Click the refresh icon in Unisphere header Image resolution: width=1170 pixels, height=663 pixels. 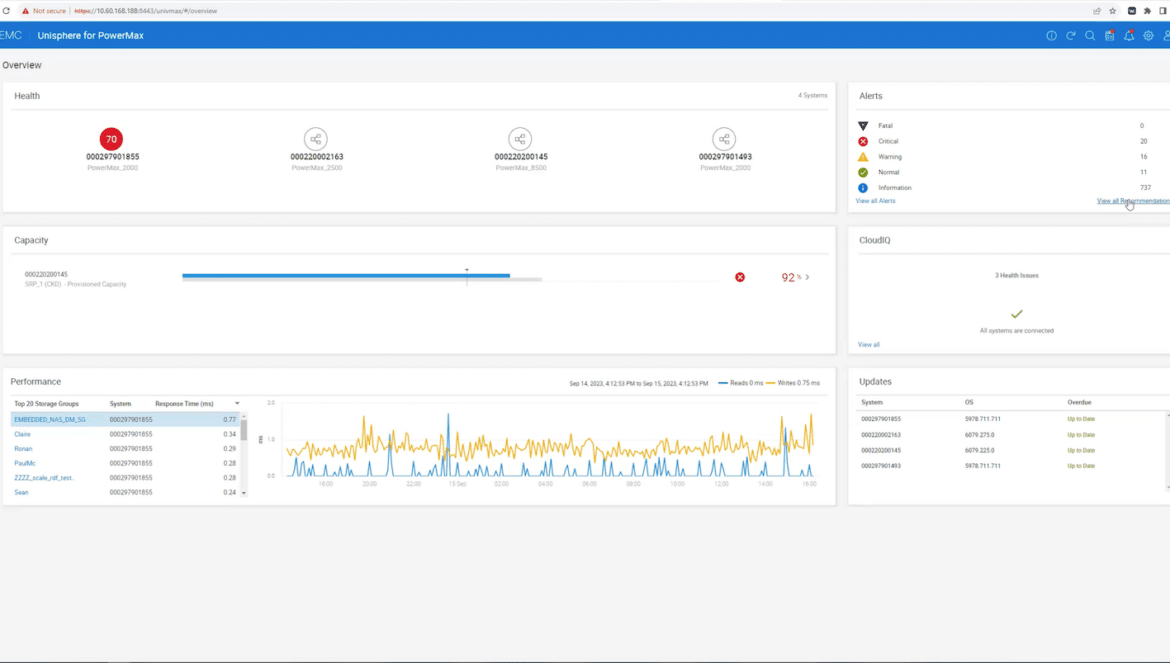pos(1071,36)
